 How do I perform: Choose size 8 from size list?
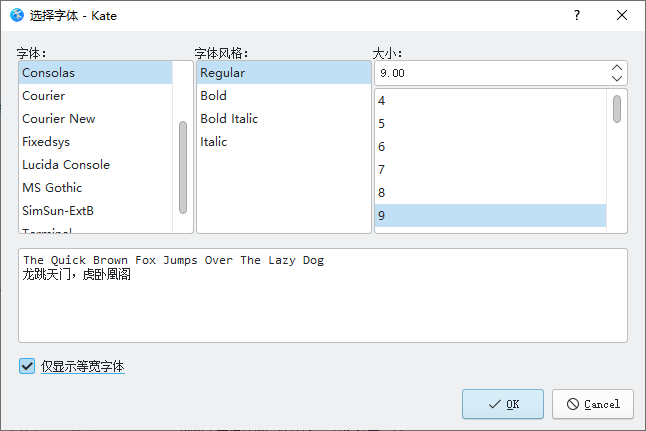pos(382,192)
